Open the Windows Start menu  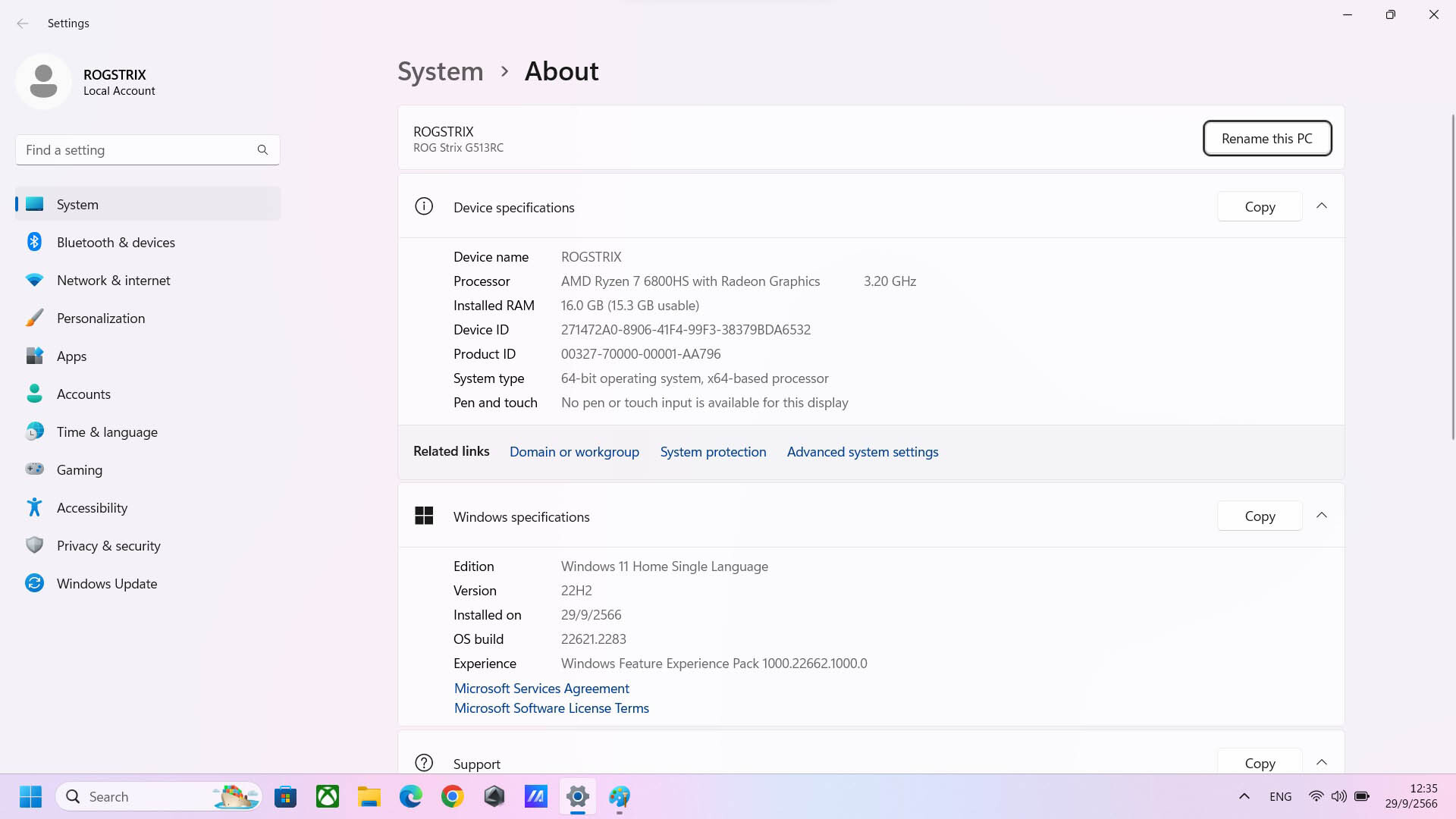coord(31,796)
